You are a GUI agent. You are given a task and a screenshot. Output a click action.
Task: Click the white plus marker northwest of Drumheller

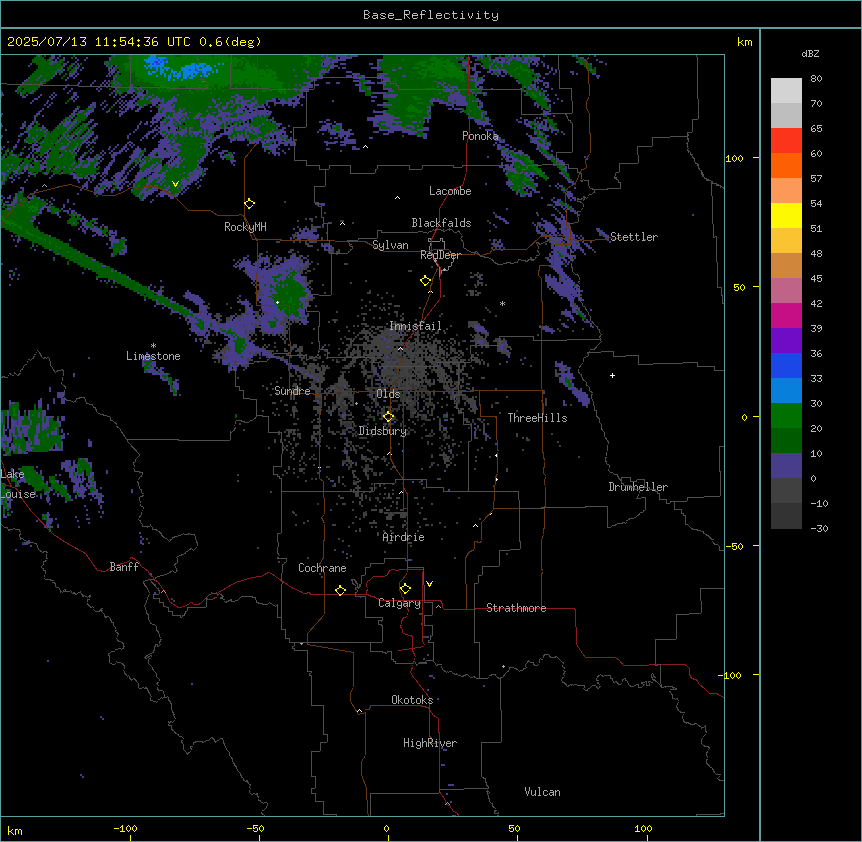[x=612, y=375]
